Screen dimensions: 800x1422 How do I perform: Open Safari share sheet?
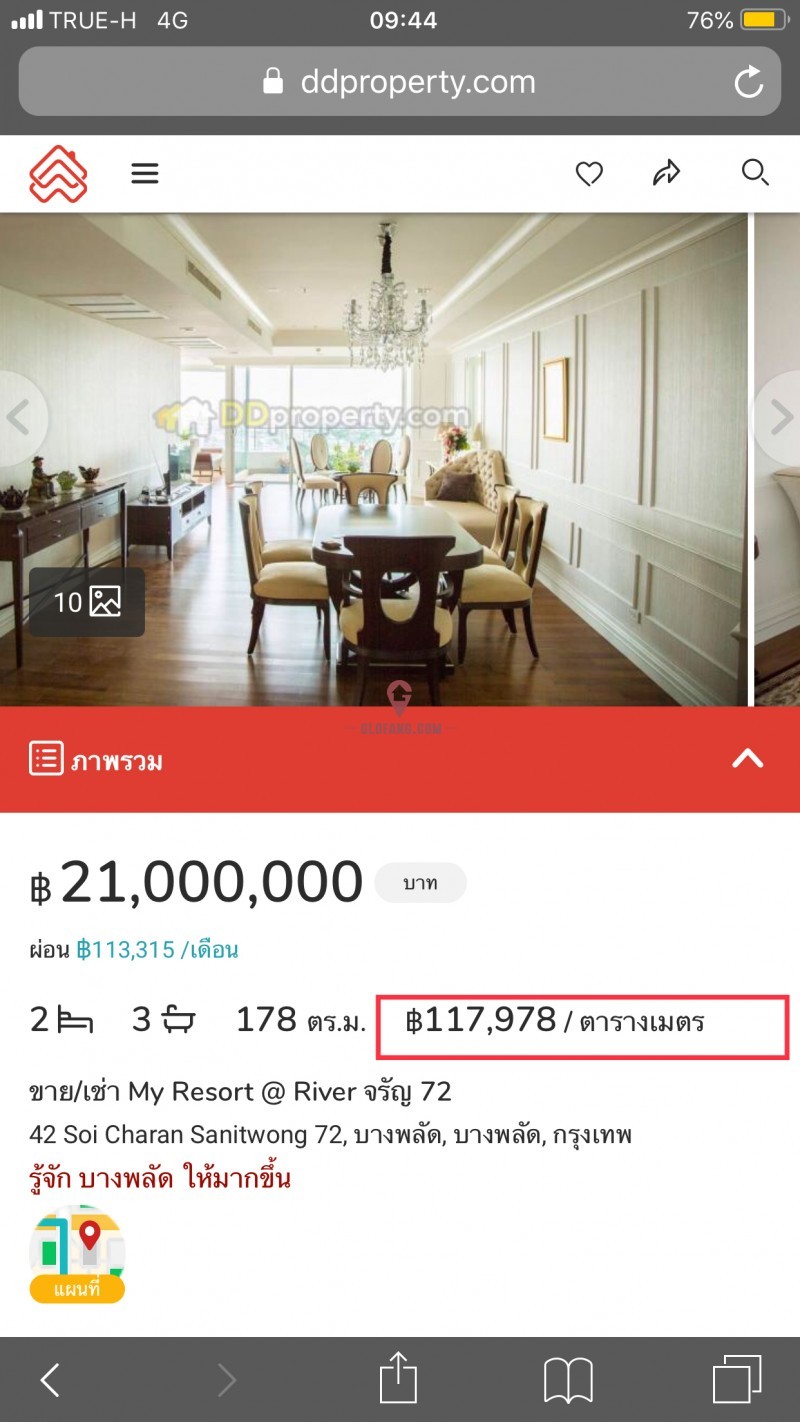coord(398,1378)
